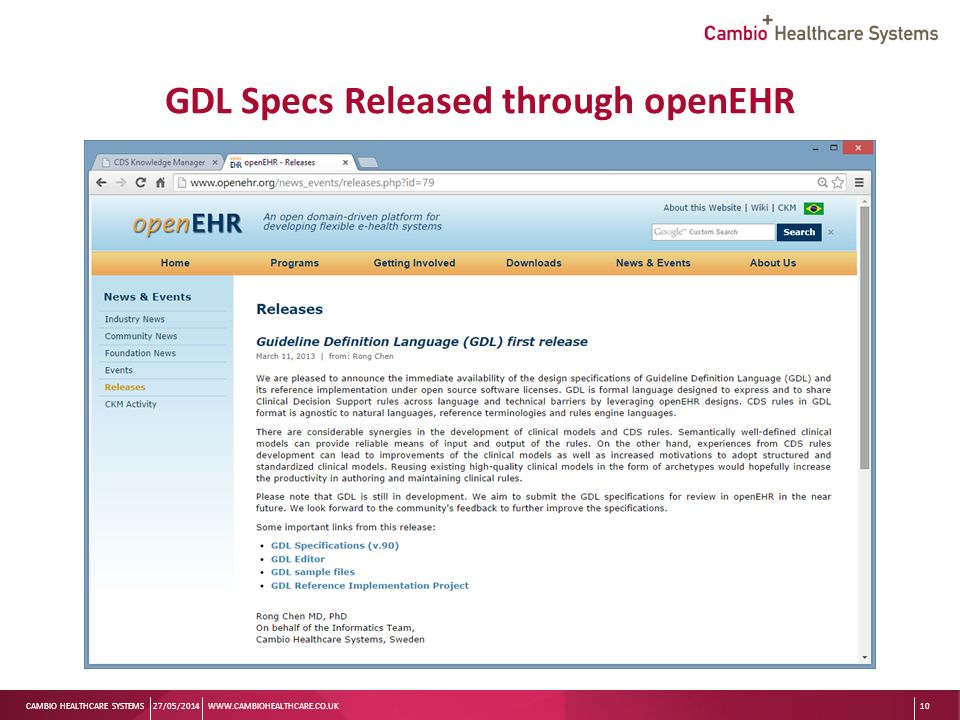Click the scrollbar down arrow
The height and width of the screenshot is (720, 960).
click(864, 658)
